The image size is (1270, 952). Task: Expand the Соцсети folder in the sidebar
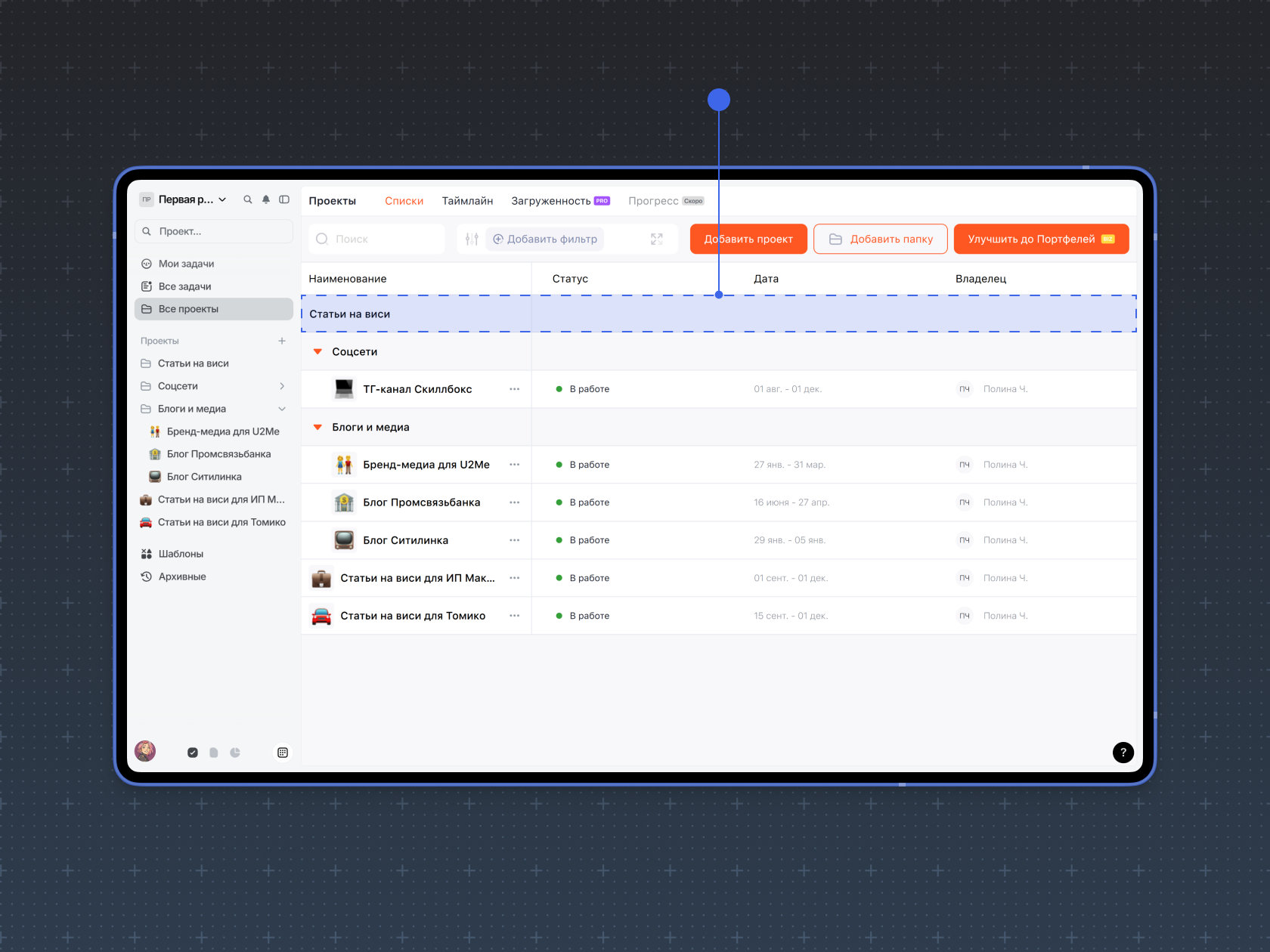click(282, 386)
